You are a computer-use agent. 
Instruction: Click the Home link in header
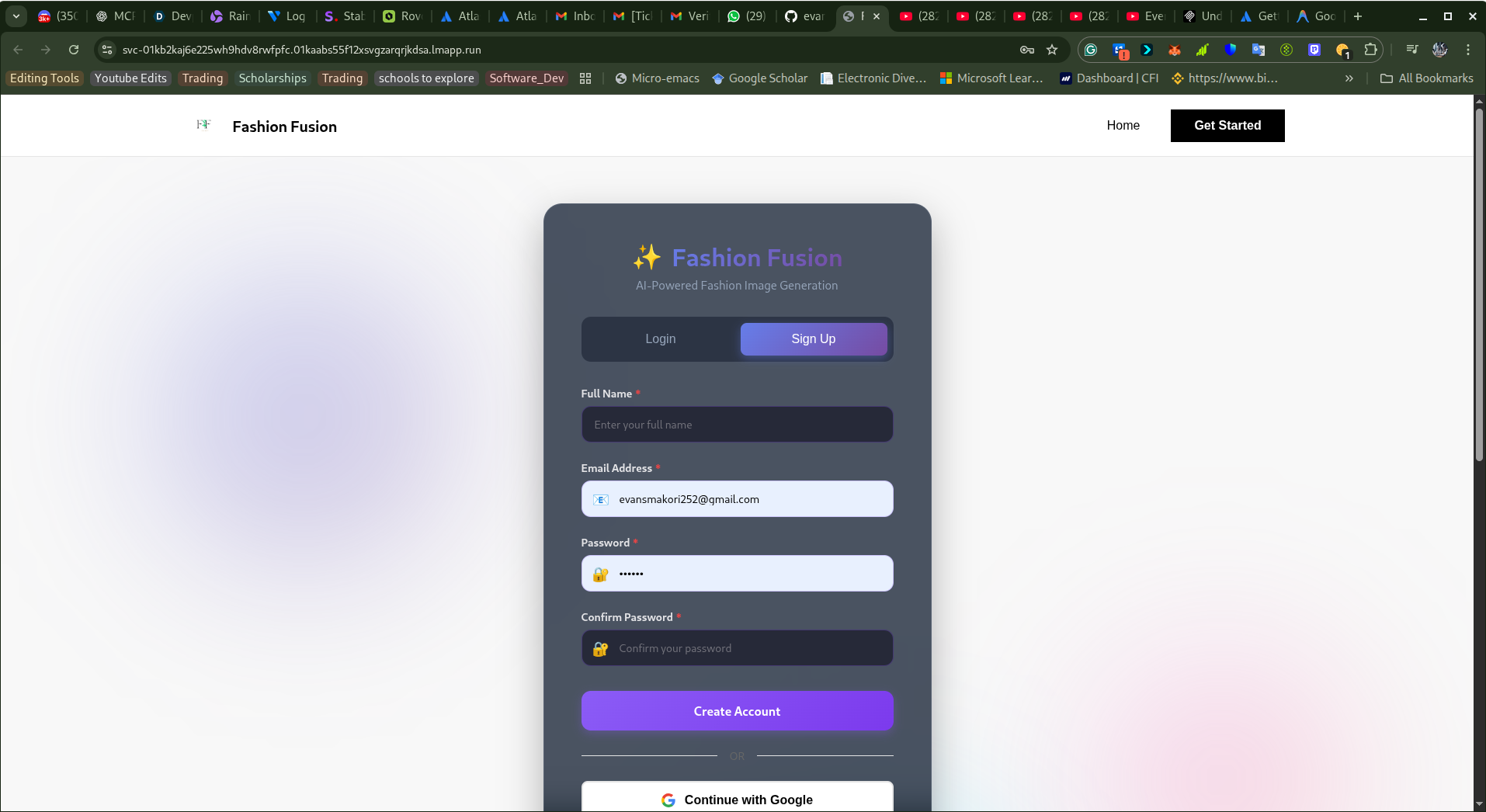point(1123,126)
